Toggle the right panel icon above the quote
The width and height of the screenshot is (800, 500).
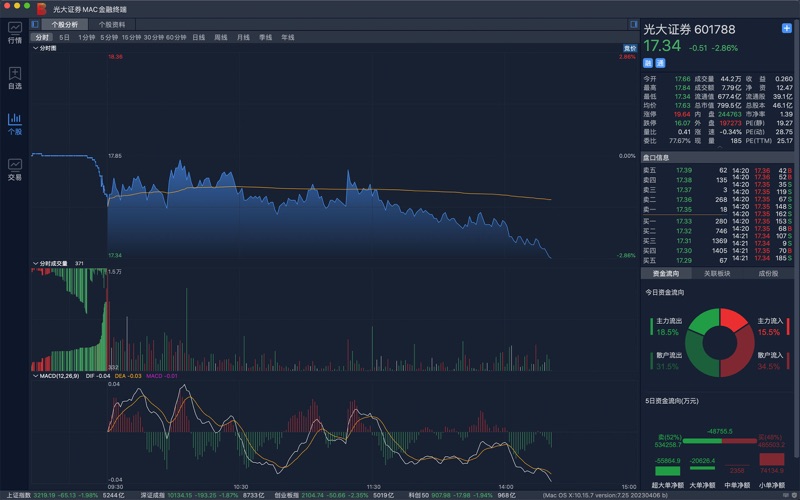coord(631,24)
